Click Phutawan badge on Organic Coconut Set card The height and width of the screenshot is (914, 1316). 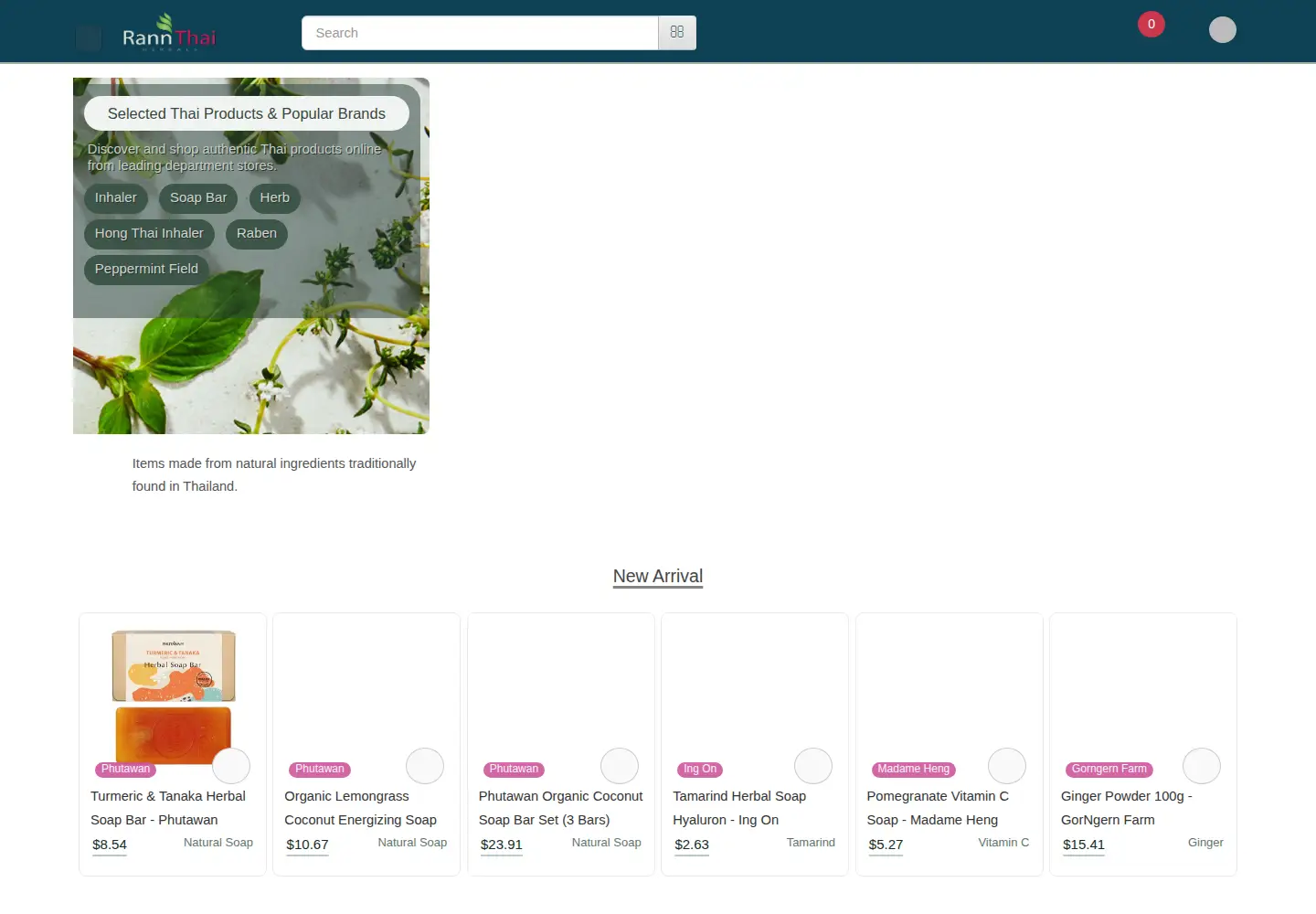514,770
